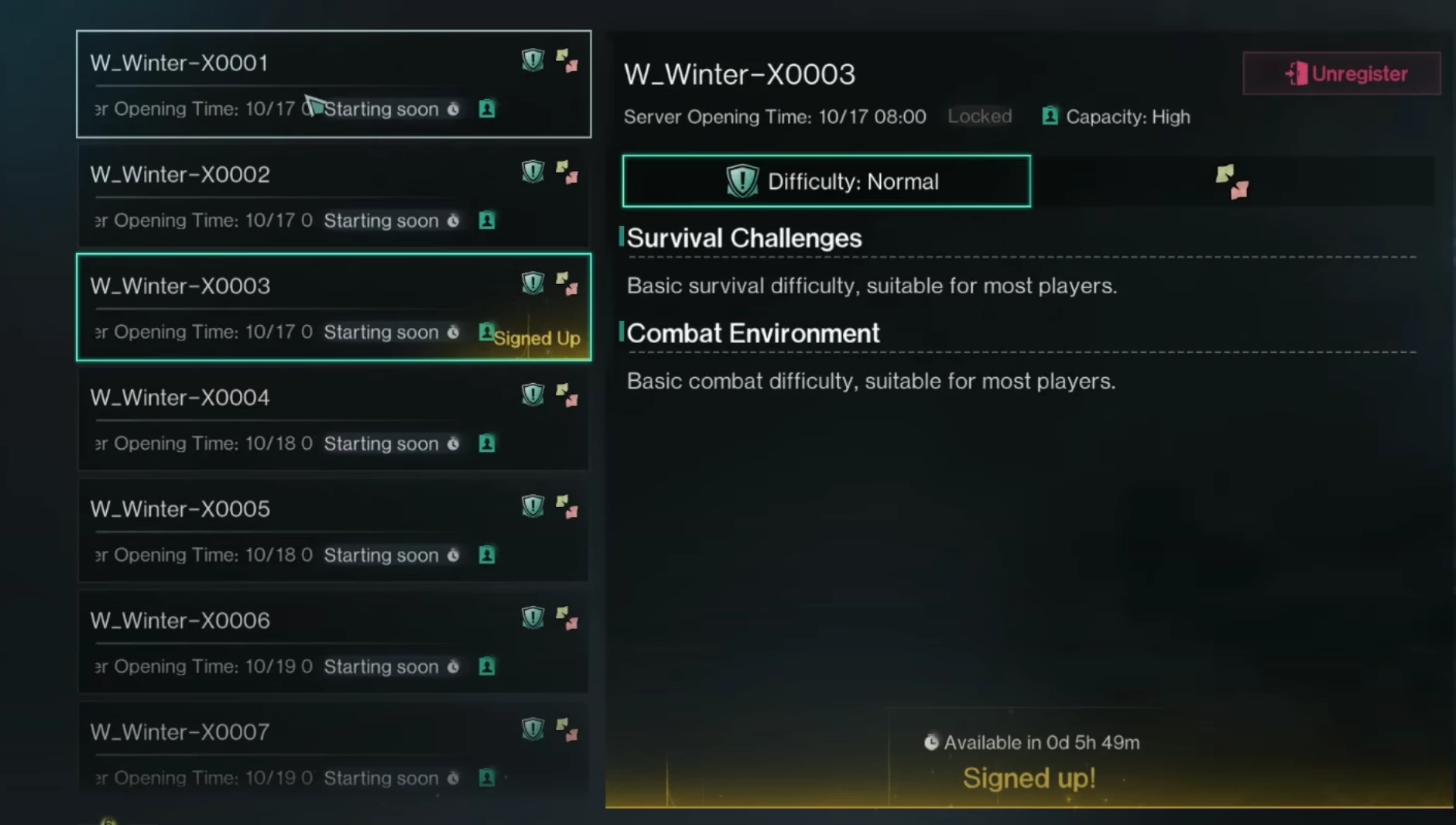Click the shield icon on W_Winter-X0007

pos(533,729)
